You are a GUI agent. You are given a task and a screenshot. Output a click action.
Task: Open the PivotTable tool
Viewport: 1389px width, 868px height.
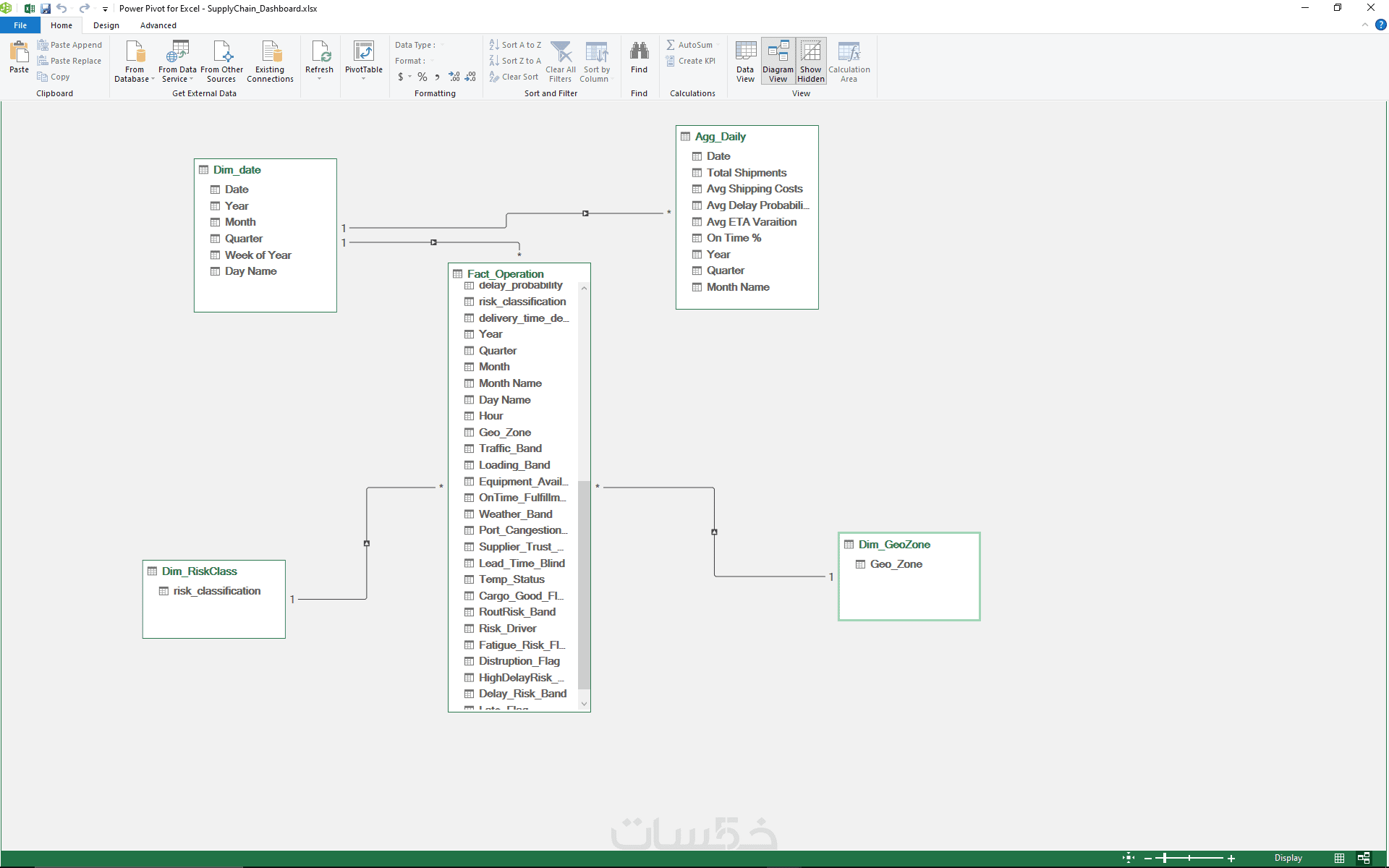[363, 53]
